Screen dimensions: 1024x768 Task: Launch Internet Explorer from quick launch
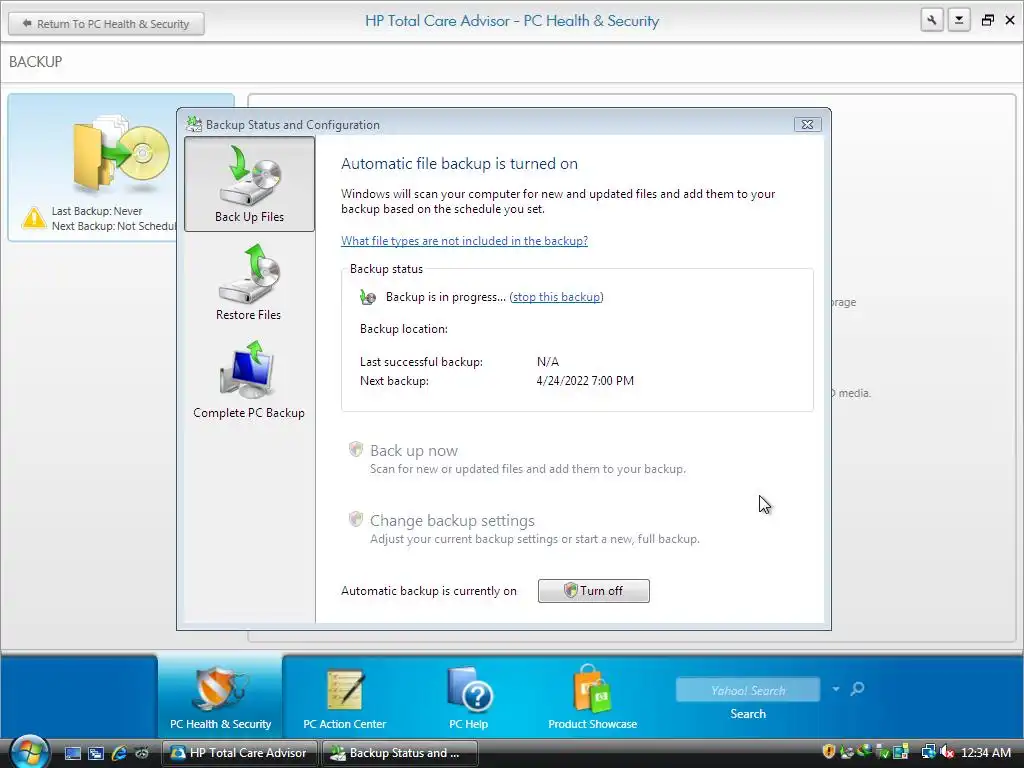coord(119,753)
